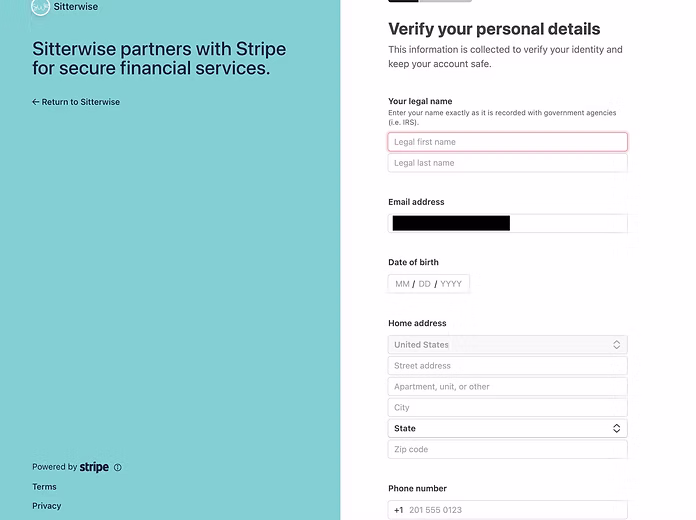696x520 pixels.
Task: Click the Email address field
Action: pos(507,223)
